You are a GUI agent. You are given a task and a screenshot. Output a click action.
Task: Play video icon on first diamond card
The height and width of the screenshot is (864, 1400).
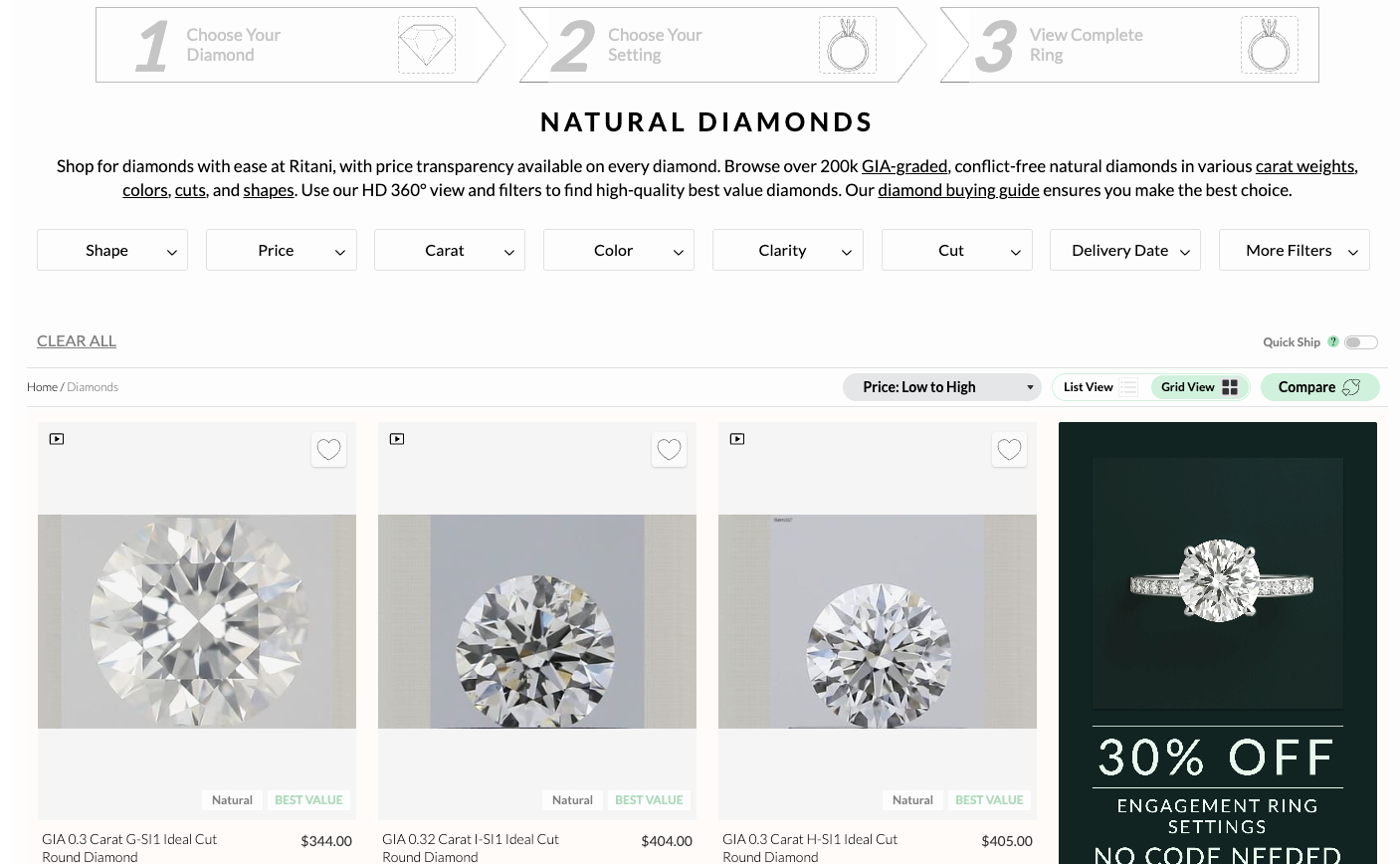(57, 439)
